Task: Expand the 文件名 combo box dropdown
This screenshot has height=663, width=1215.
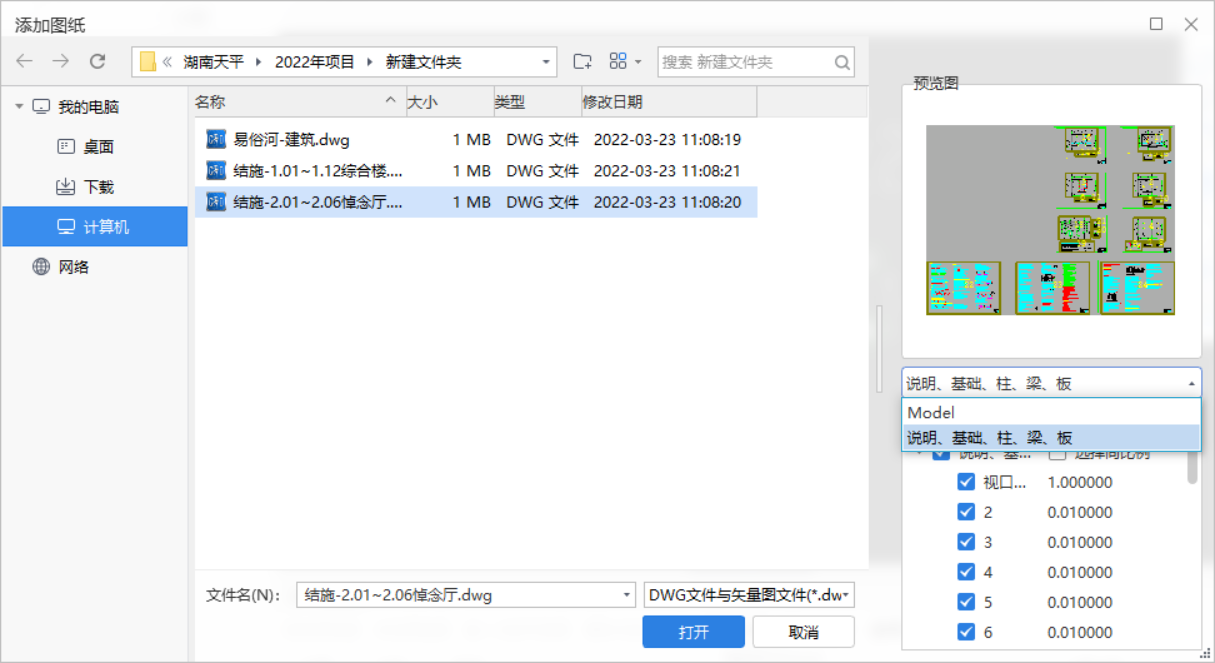Action: [627, 595]
